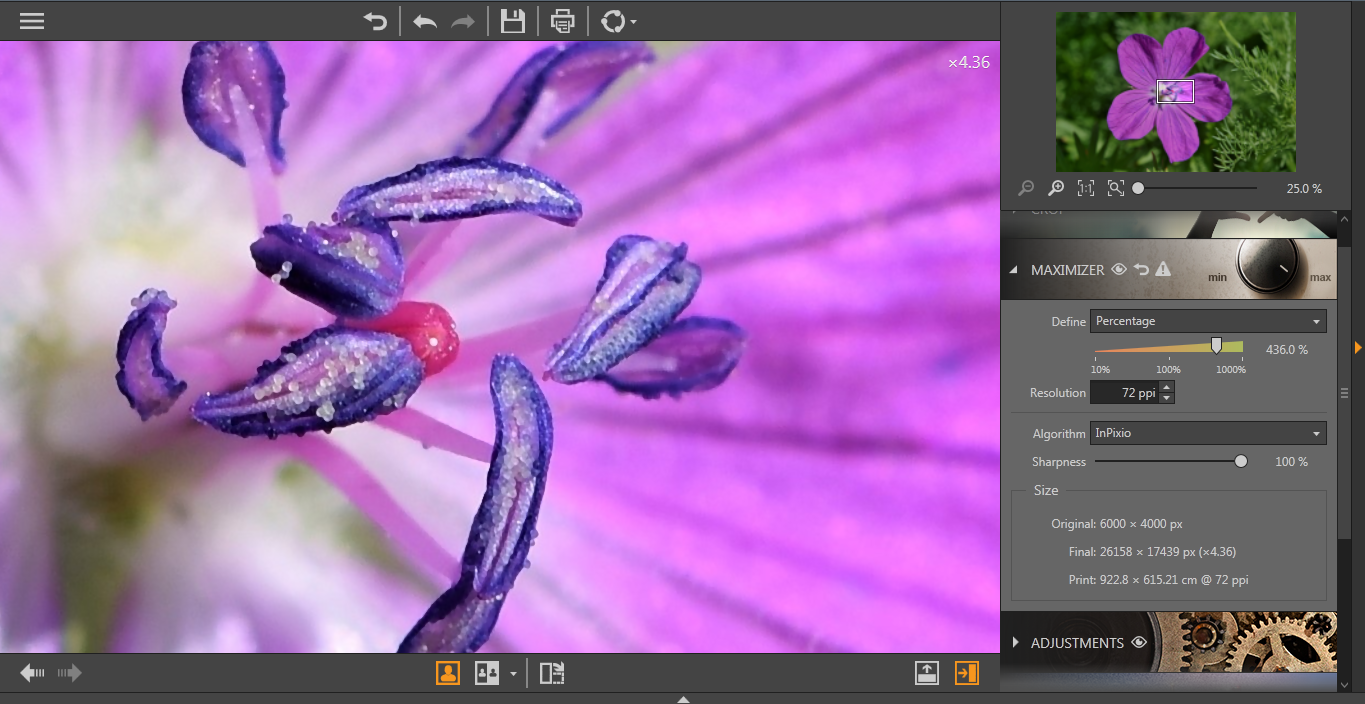
Task: Open the hamburger menu at top left
Action: pos(31,20)
